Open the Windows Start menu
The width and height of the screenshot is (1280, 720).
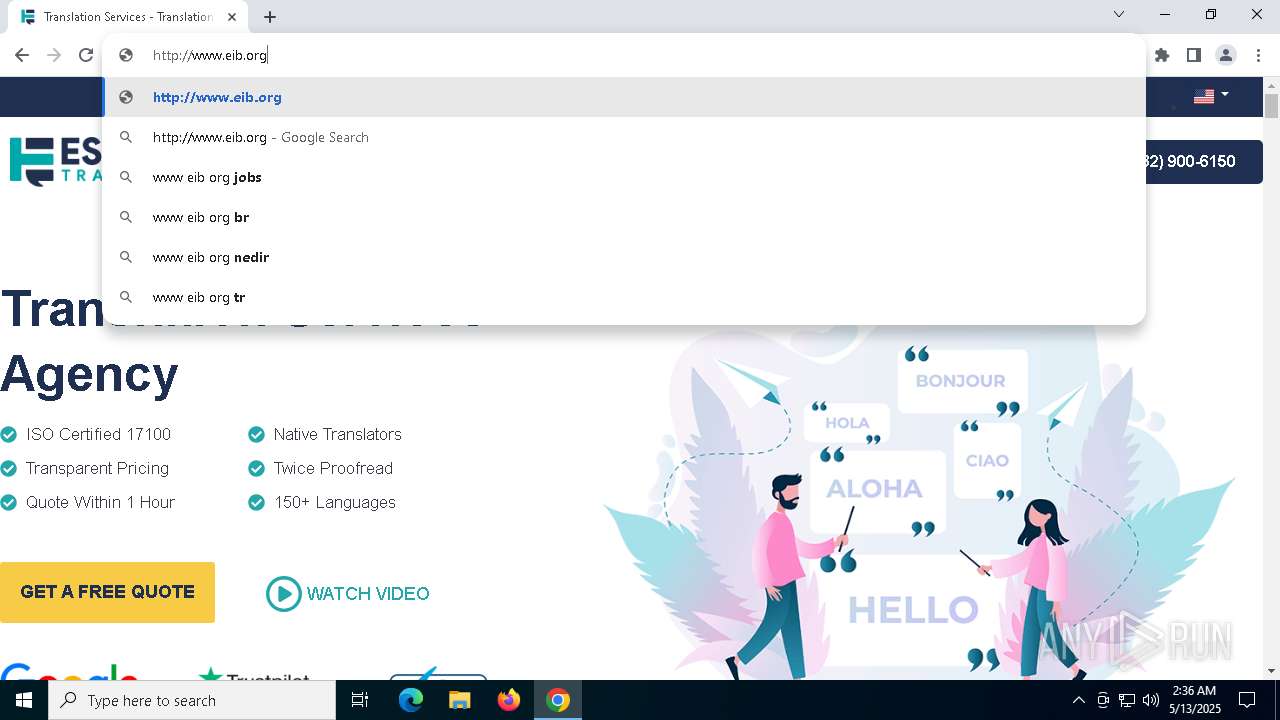[x=24, y=700]
